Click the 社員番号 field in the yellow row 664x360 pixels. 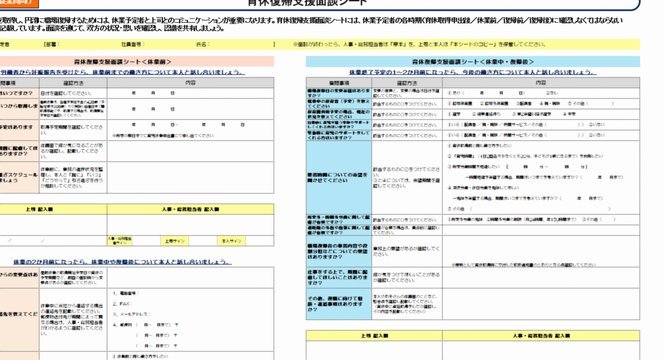point(133,44)
